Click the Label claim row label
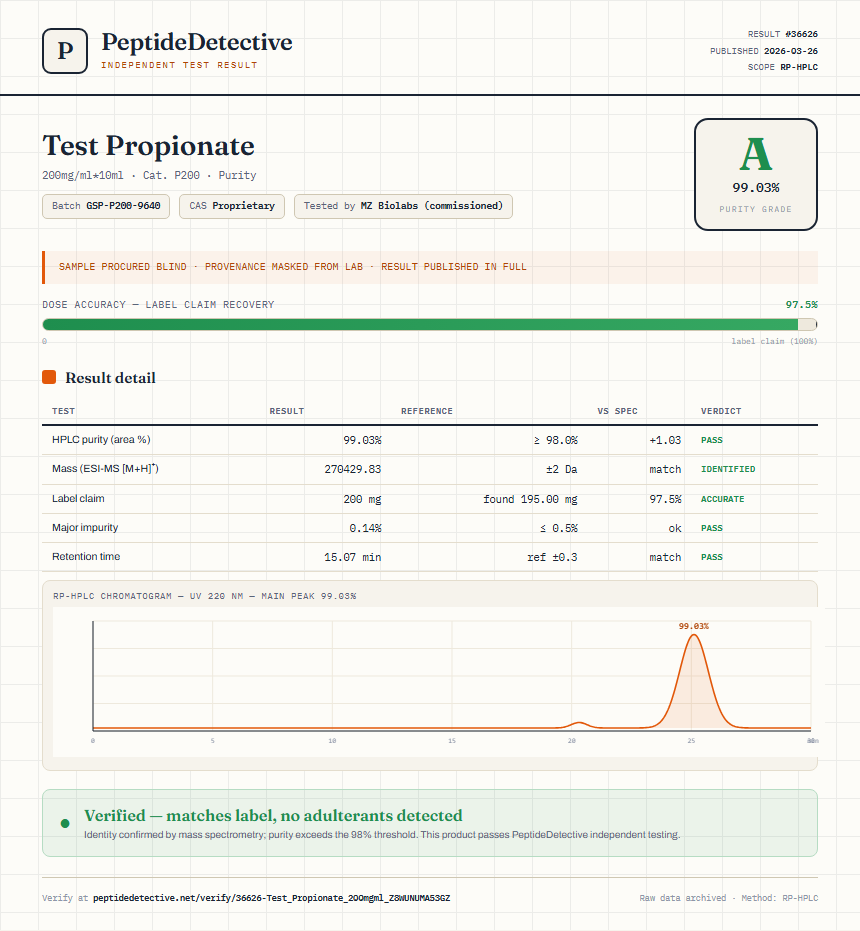 pyautogui.click(x=78, y=498)
